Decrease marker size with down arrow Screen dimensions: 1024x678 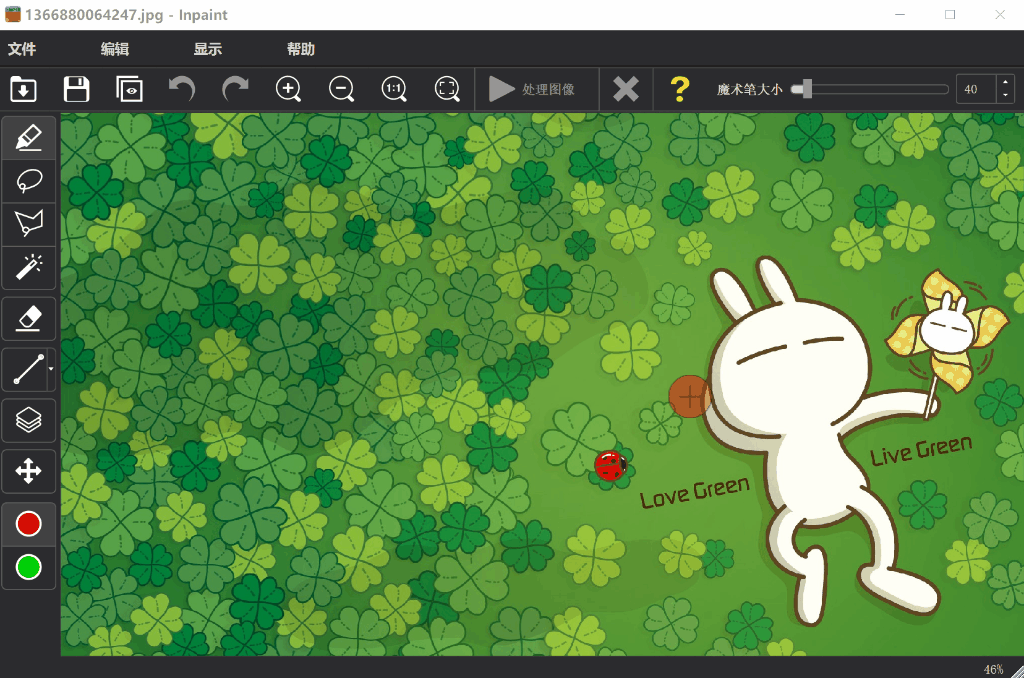coord(1005,96)
